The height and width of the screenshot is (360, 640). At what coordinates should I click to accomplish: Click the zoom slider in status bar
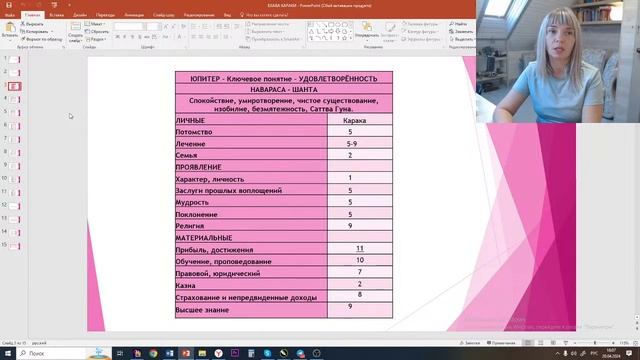click(595, 343)
